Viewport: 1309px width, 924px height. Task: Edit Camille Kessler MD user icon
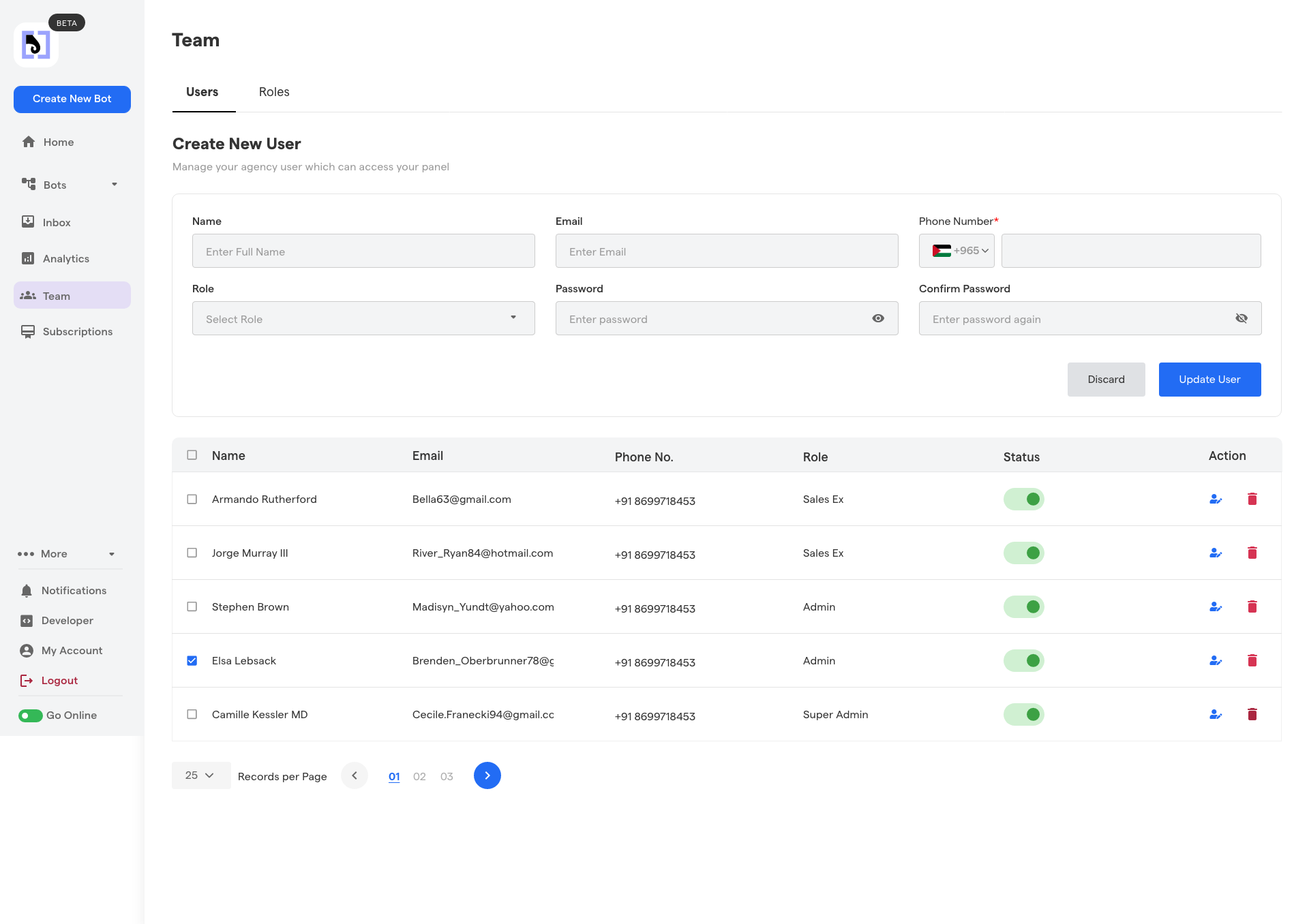1216,715
